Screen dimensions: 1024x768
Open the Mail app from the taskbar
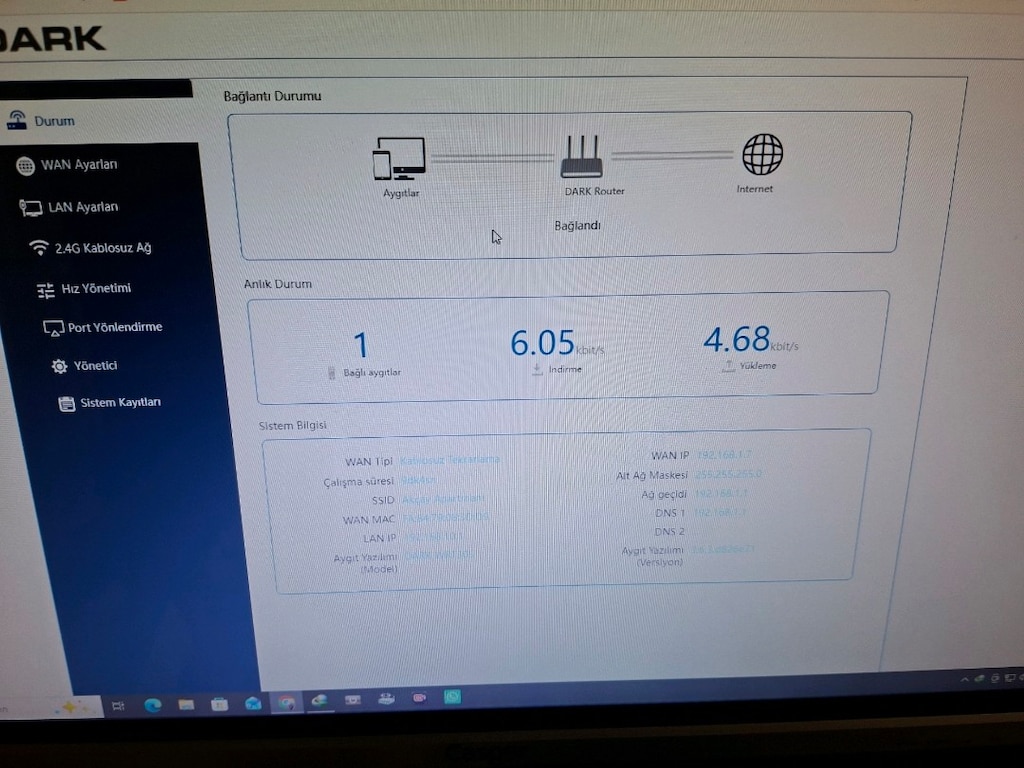(x=253, y=703)
